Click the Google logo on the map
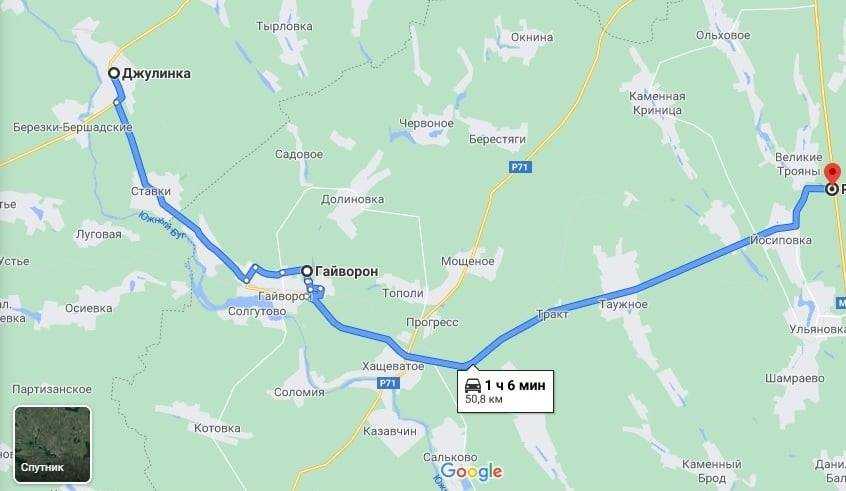 [x=472, y=472]
